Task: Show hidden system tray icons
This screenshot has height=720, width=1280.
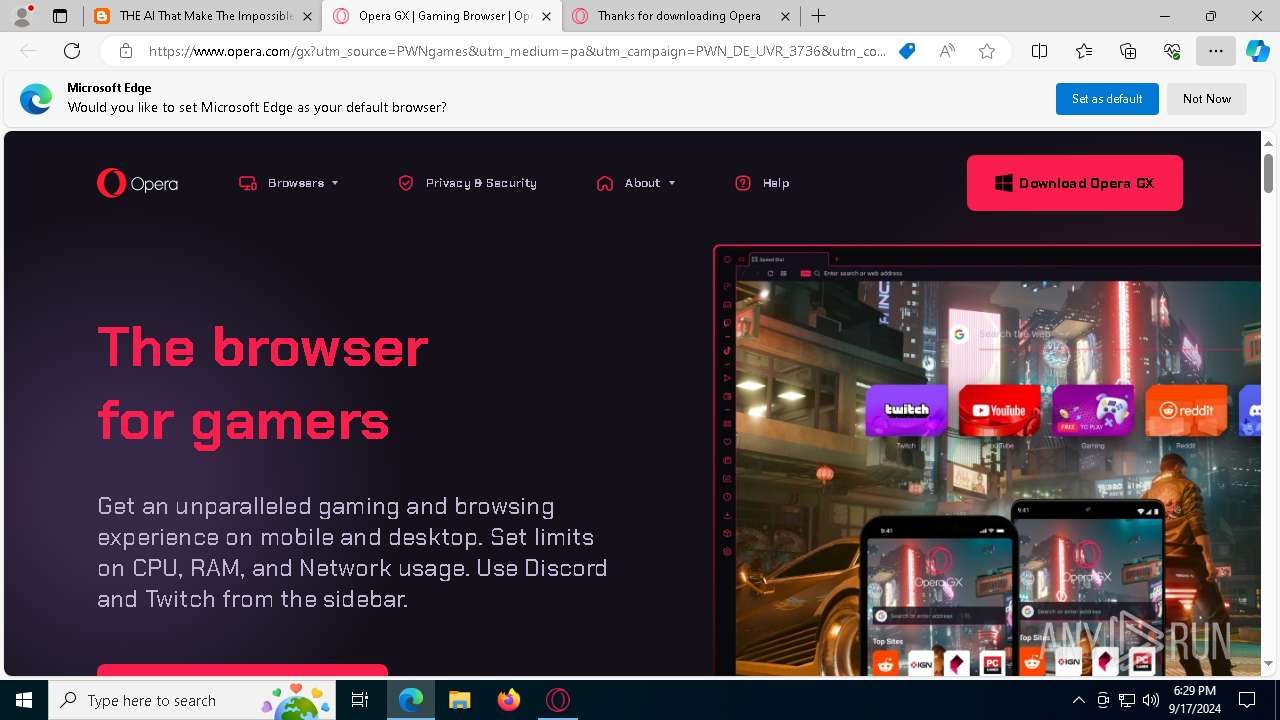Action: click(1078, 700)
